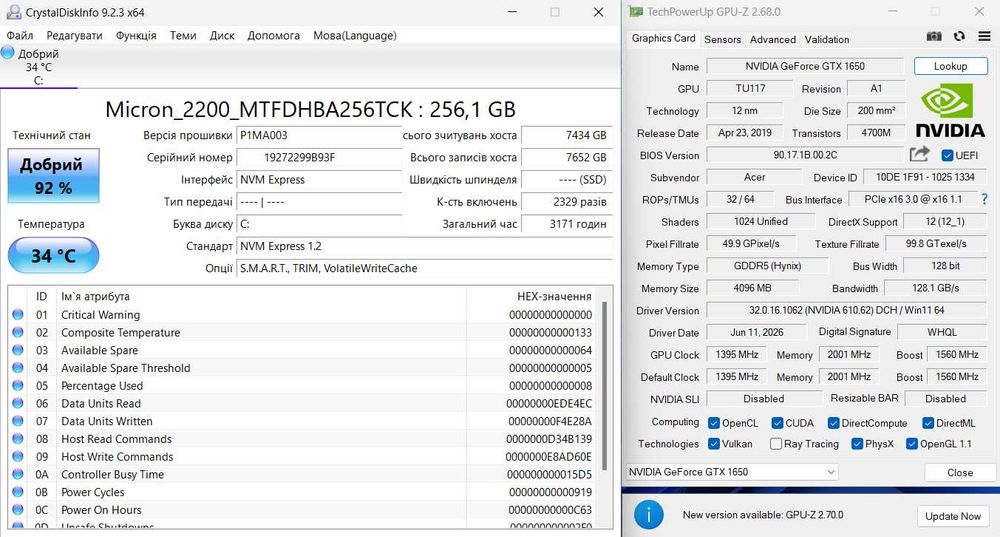Click the drive C: health orb at top
Viewport: 1000px width, 537px height.
8,53
